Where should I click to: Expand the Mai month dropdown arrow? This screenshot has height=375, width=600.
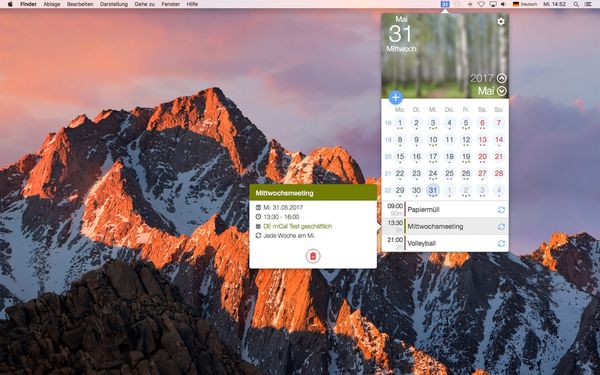click(x=501, y=91)
